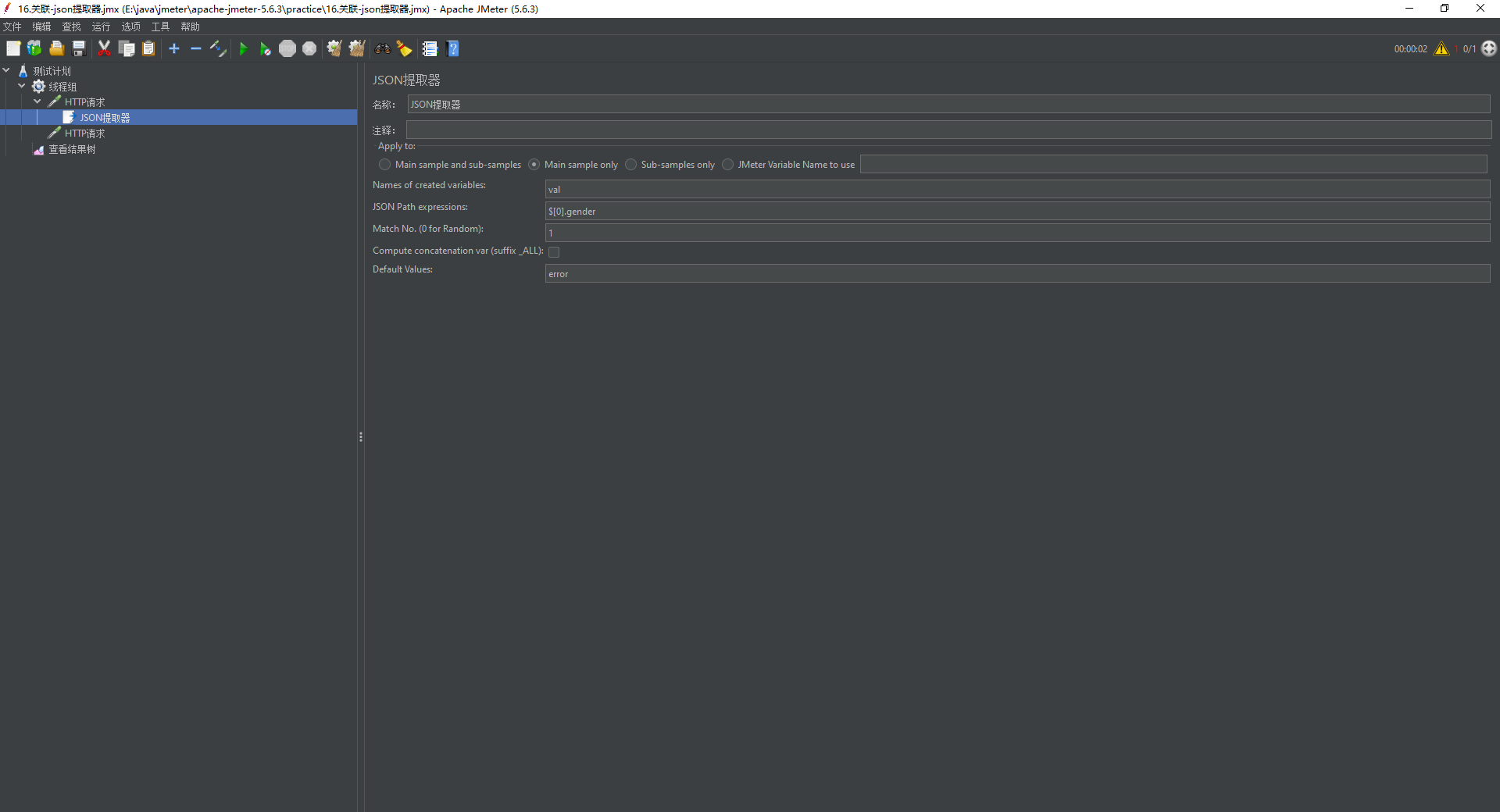The image size is (1500, 812).
Task: Expand all nodes with plus icon
Action: (174, 48)
